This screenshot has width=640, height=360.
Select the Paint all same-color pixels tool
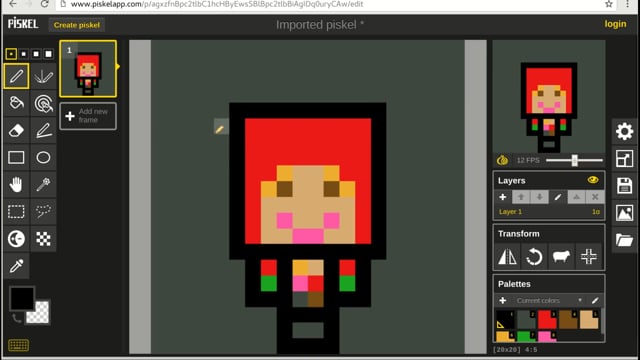(x=43, y=103)
